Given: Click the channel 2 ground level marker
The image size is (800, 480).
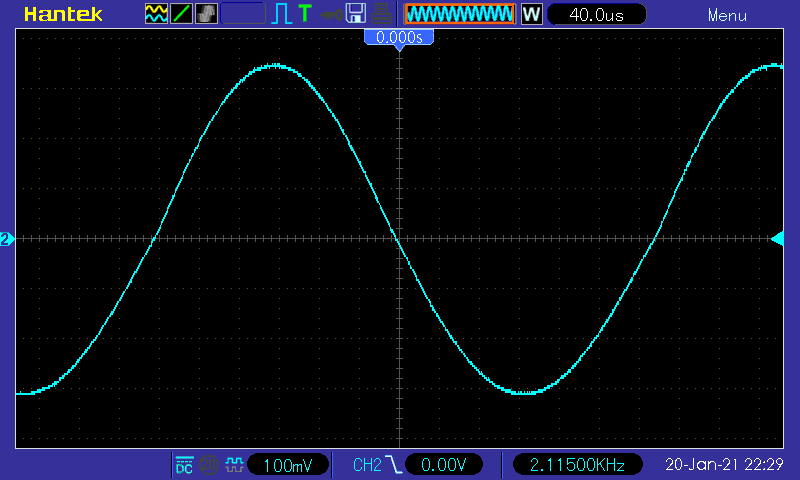Looking at the screenshot, I should [x=7, y=239].
